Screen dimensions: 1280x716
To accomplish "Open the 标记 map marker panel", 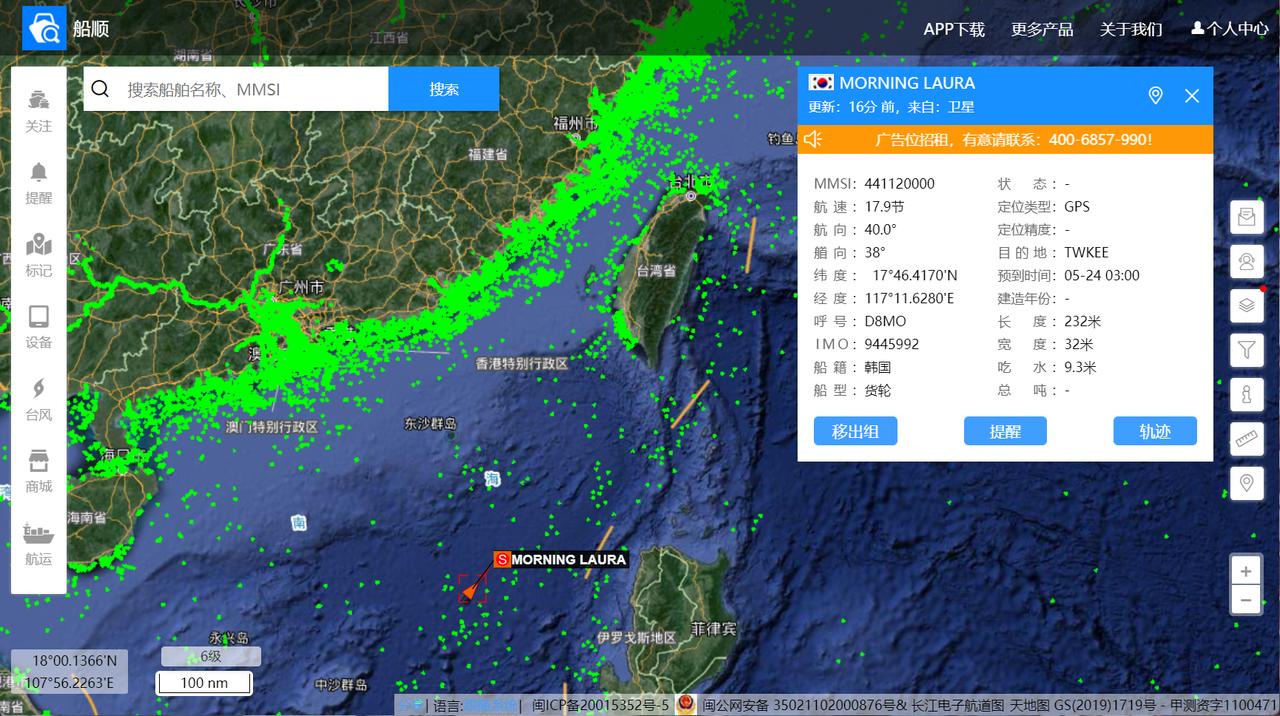I will pyautogui.click(x=39, y=255).
